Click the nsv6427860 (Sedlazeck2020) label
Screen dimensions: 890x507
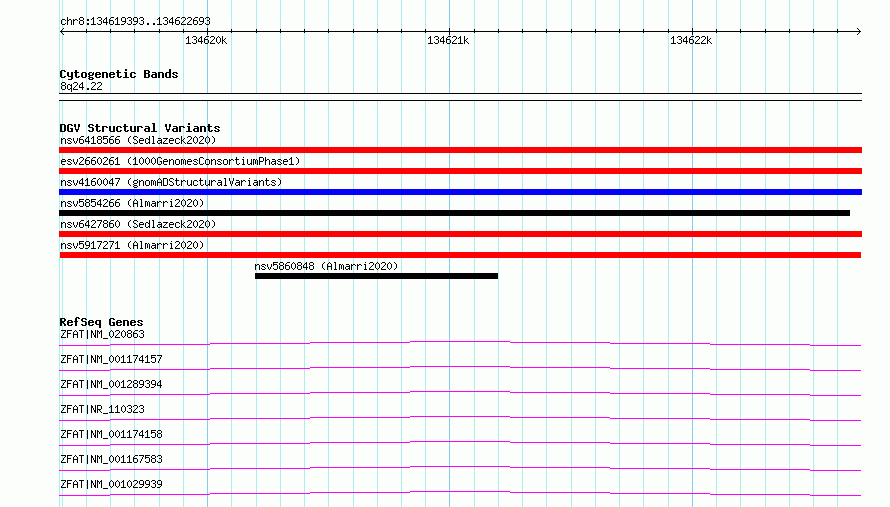pos(138,224)
